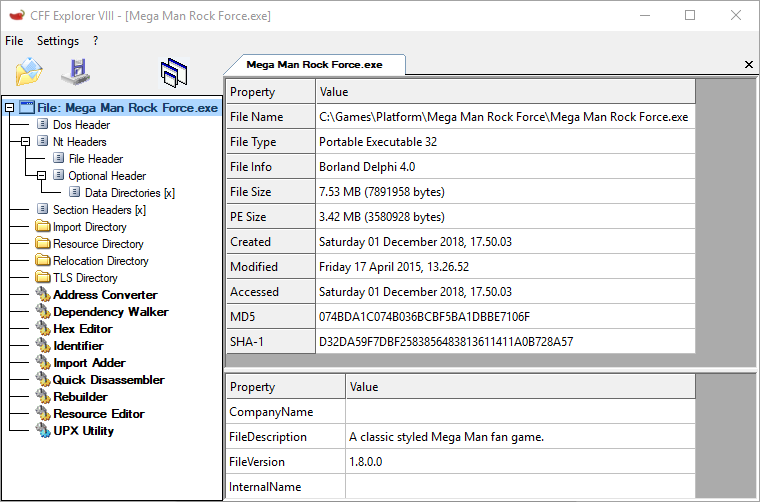Select the Mega Man Rock Force.exe tab
Screen dimensions: 760x502
(x=315, y=64)
